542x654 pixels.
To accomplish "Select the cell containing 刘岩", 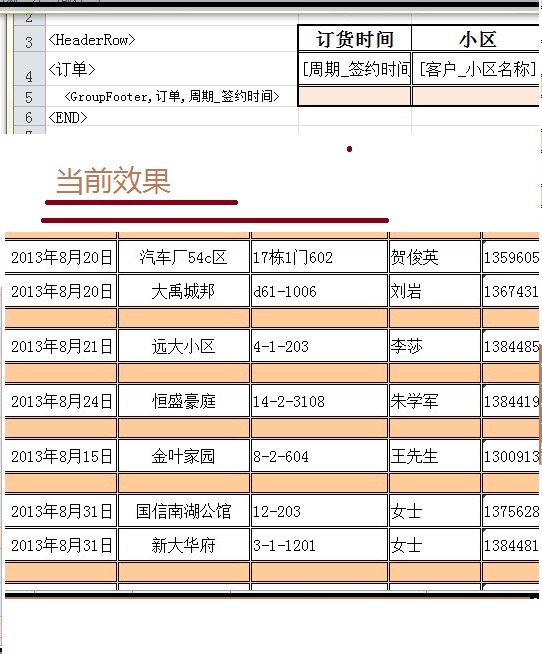I will click(434, 291).
